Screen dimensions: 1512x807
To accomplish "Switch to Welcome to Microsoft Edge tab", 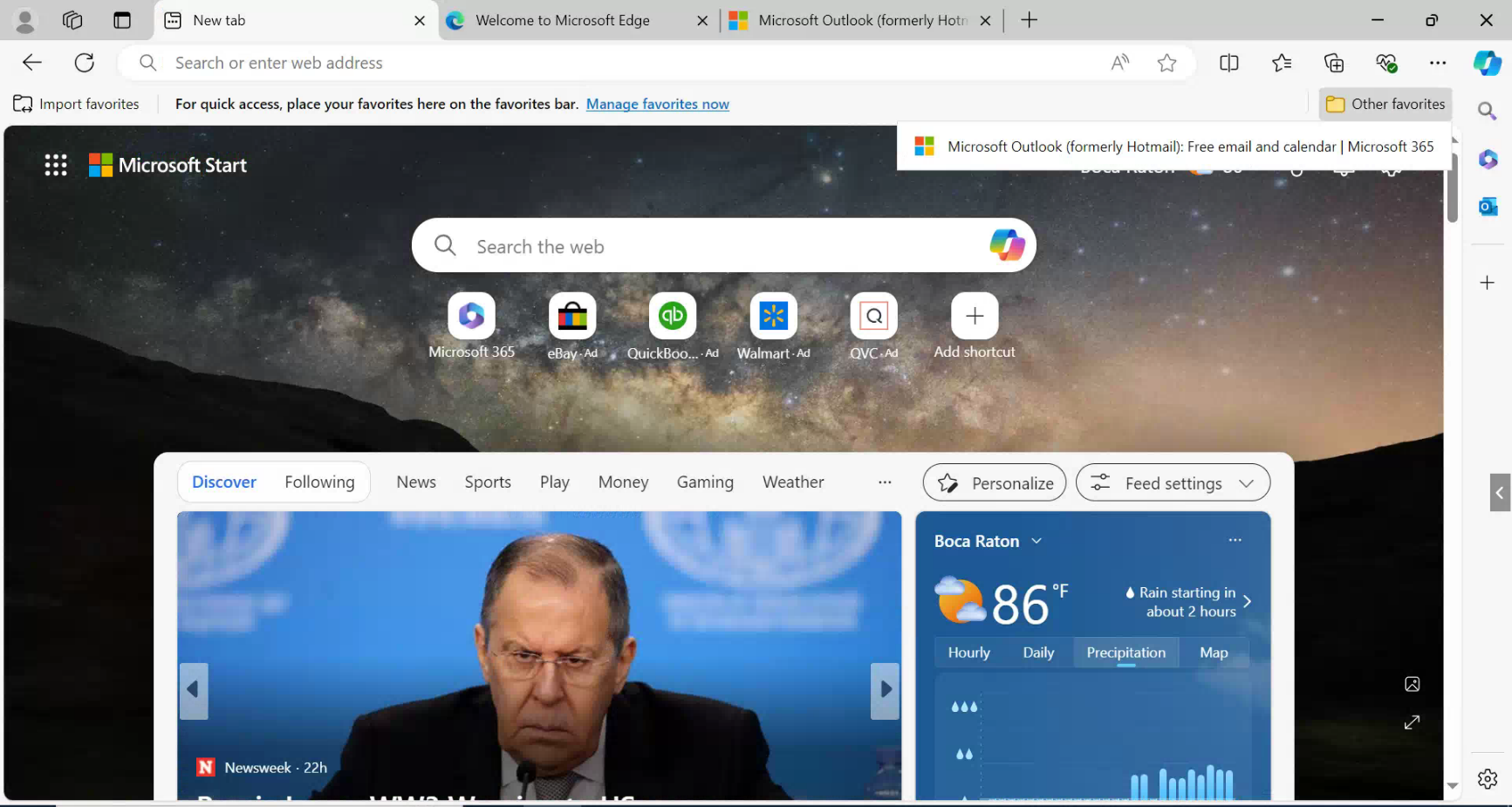I will (563, 20).
